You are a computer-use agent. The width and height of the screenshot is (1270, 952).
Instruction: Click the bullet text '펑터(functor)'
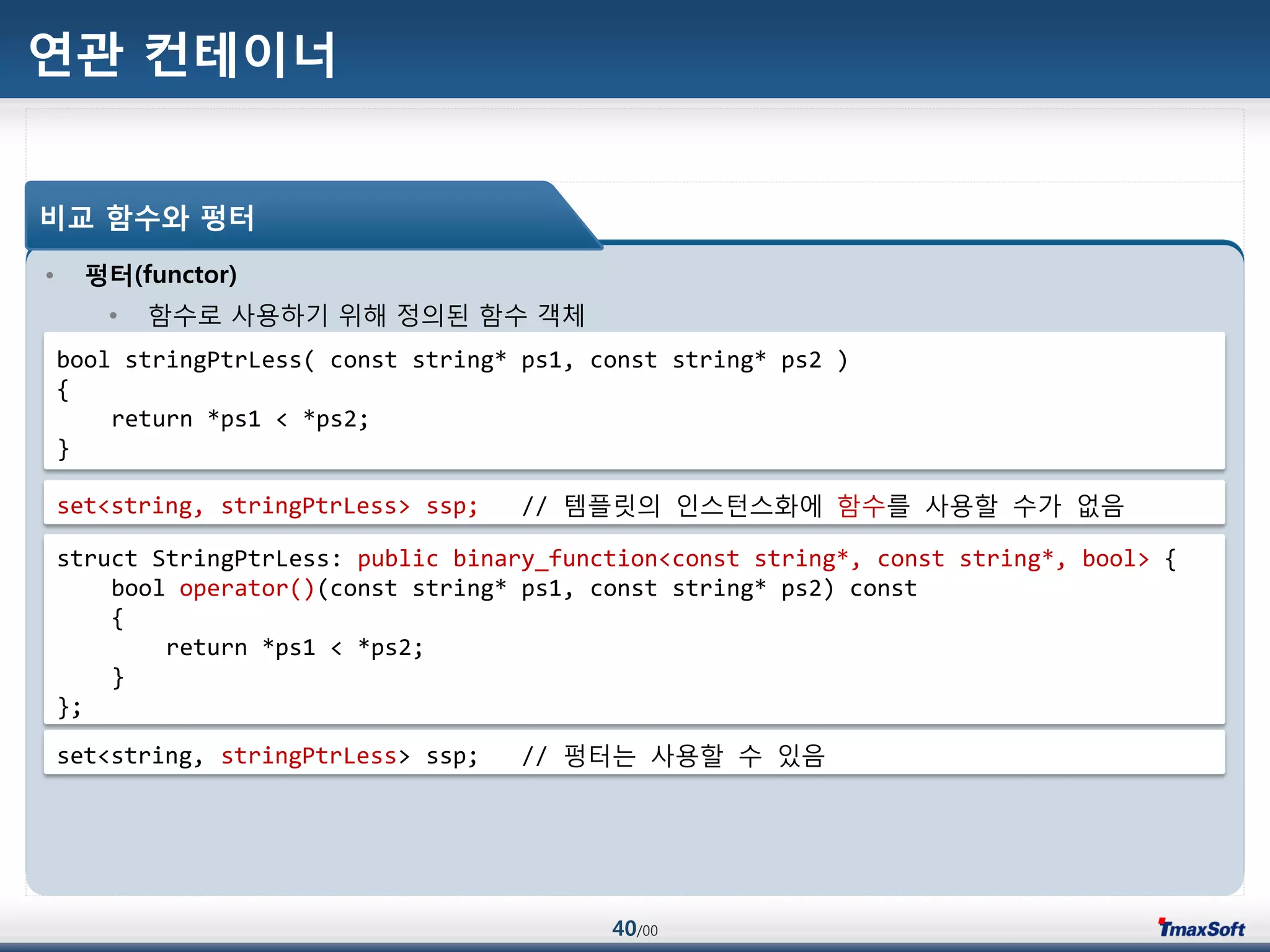pyautogui.click(x=161, y=275)
